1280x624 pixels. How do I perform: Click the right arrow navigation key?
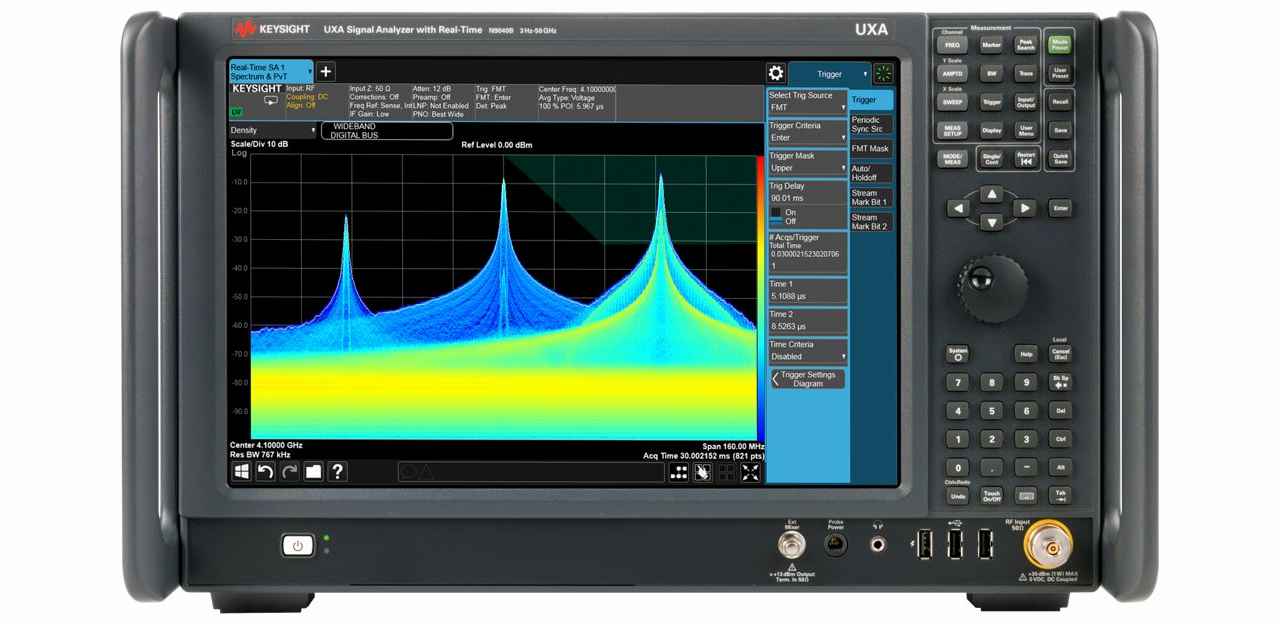click(1024, 208)
